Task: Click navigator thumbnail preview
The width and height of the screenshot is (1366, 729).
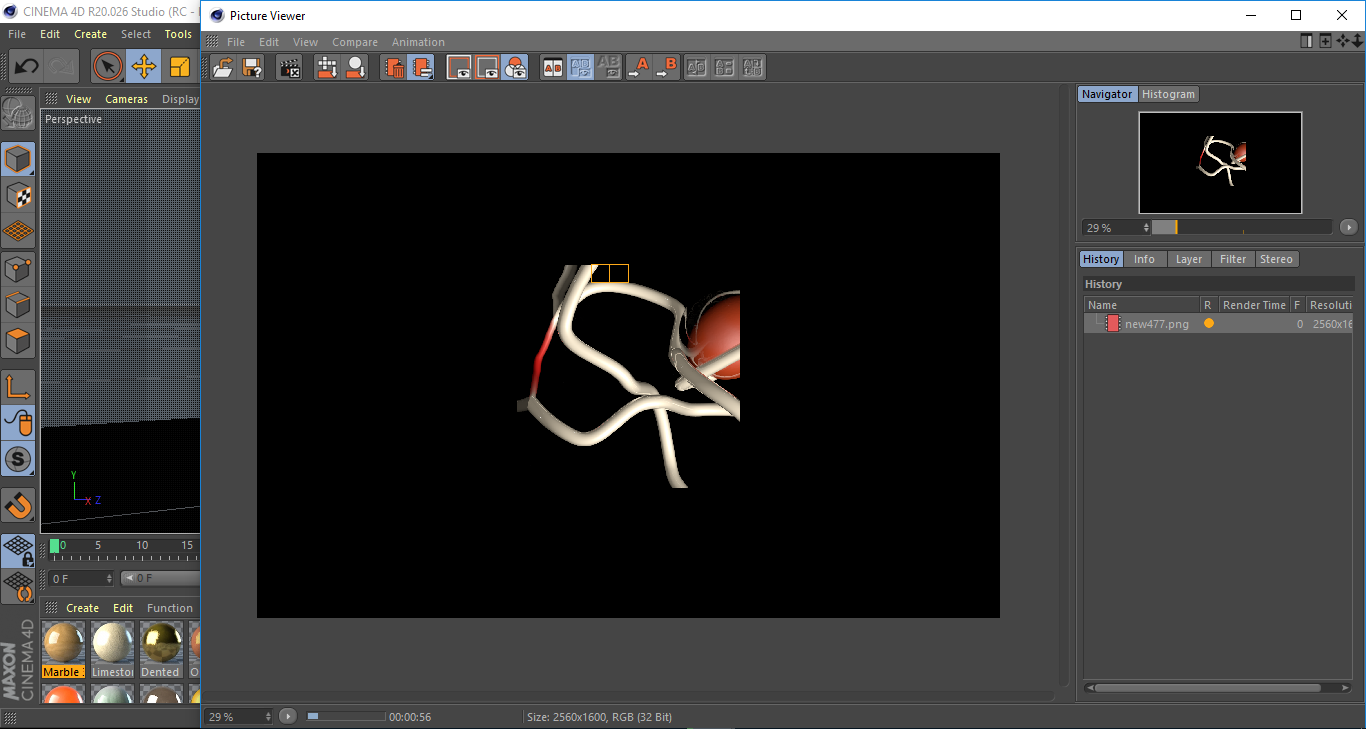Action: (1220, 162)
